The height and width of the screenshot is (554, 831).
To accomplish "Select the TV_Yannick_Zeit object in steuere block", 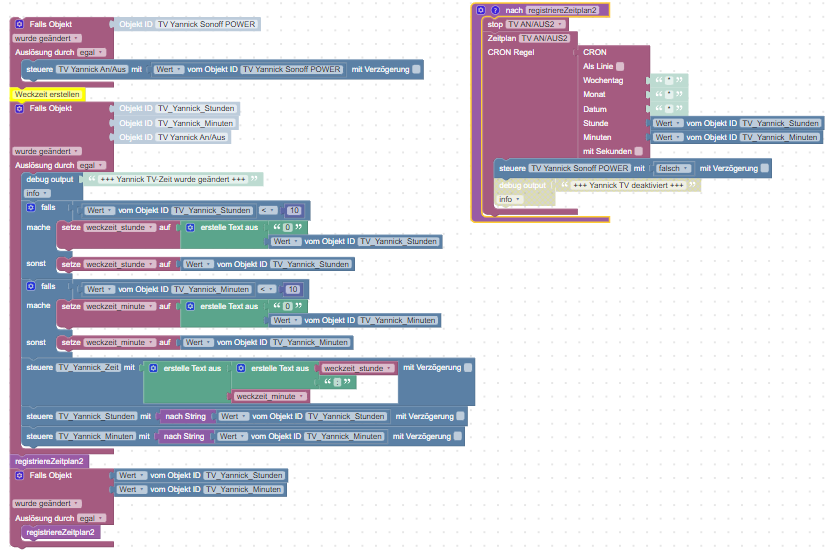I will point(89,367).
